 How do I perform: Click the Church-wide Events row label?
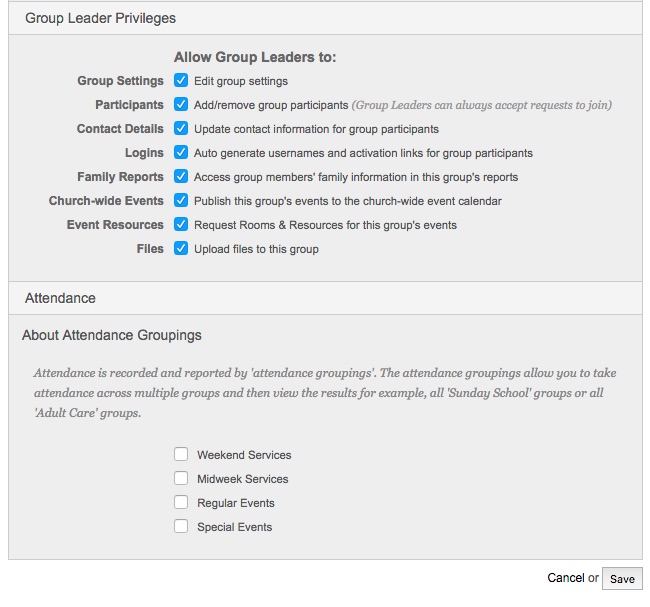click(106, 201)
